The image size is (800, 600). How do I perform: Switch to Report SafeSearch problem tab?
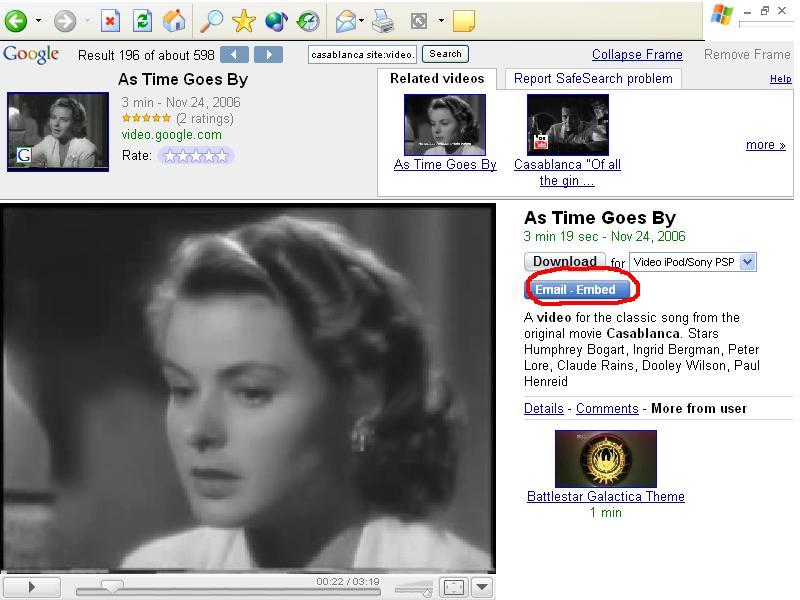tap(593, 79)
